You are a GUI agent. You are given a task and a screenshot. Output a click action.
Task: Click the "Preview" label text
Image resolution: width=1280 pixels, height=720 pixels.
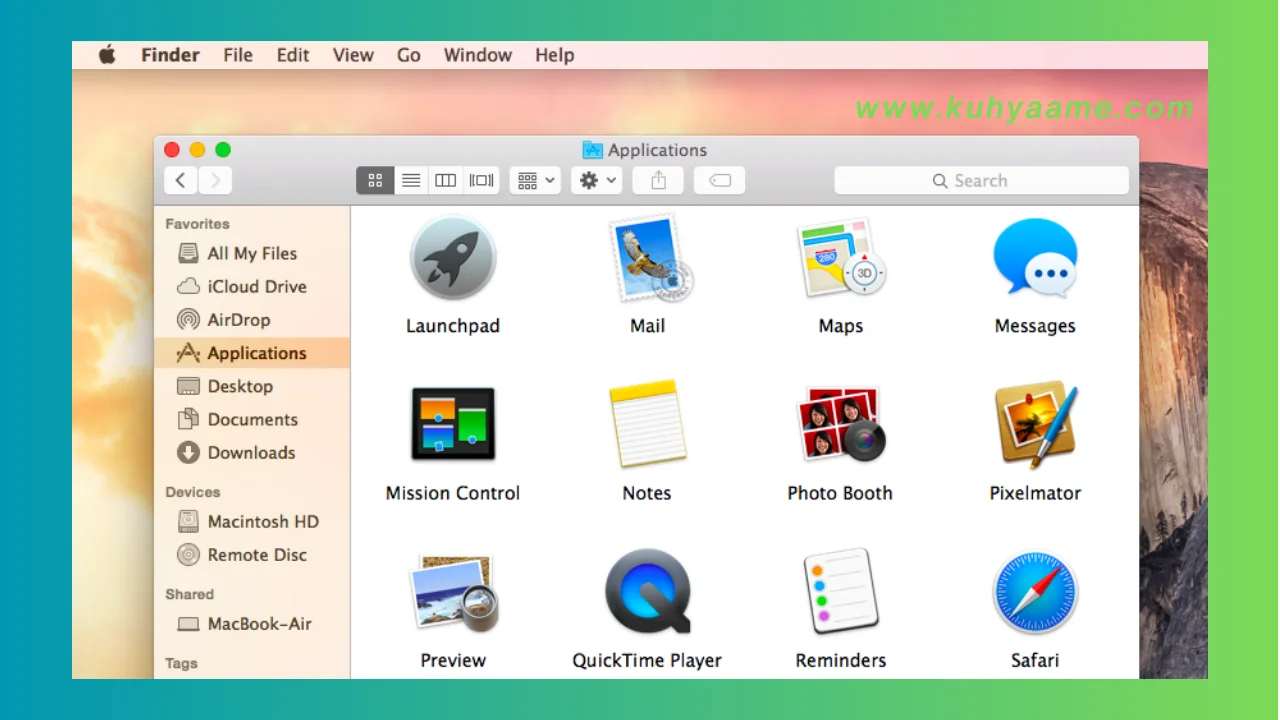pos(453,660)
